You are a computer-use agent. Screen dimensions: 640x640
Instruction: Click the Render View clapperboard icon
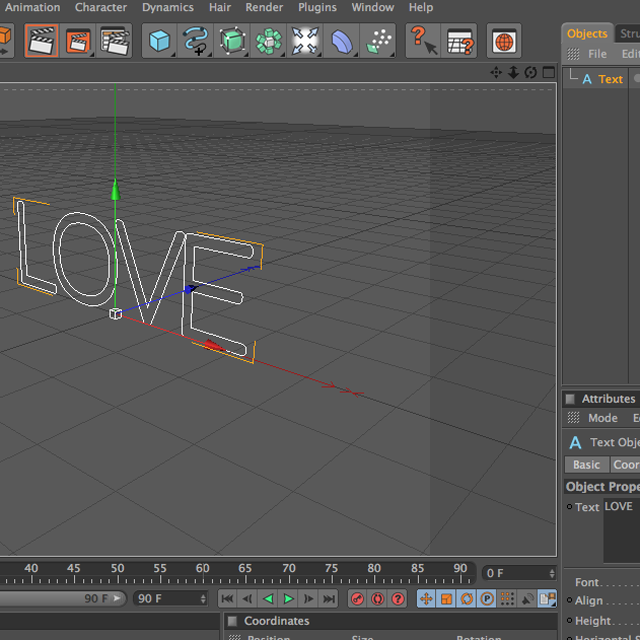pyautogui.click(x=42, y=41)
